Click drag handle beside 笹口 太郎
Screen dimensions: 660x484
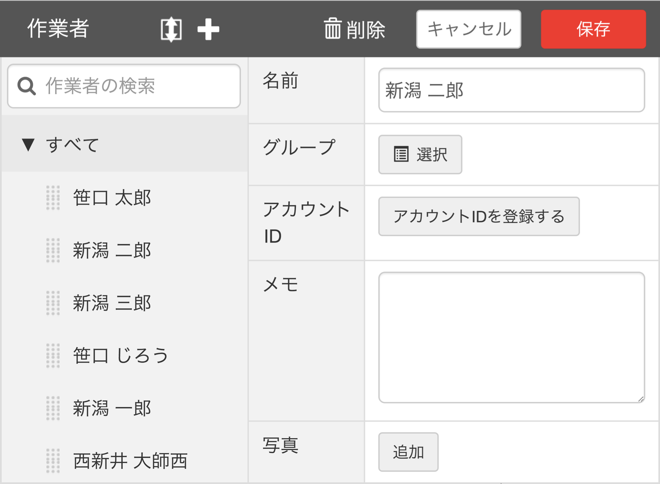[53, 198]
